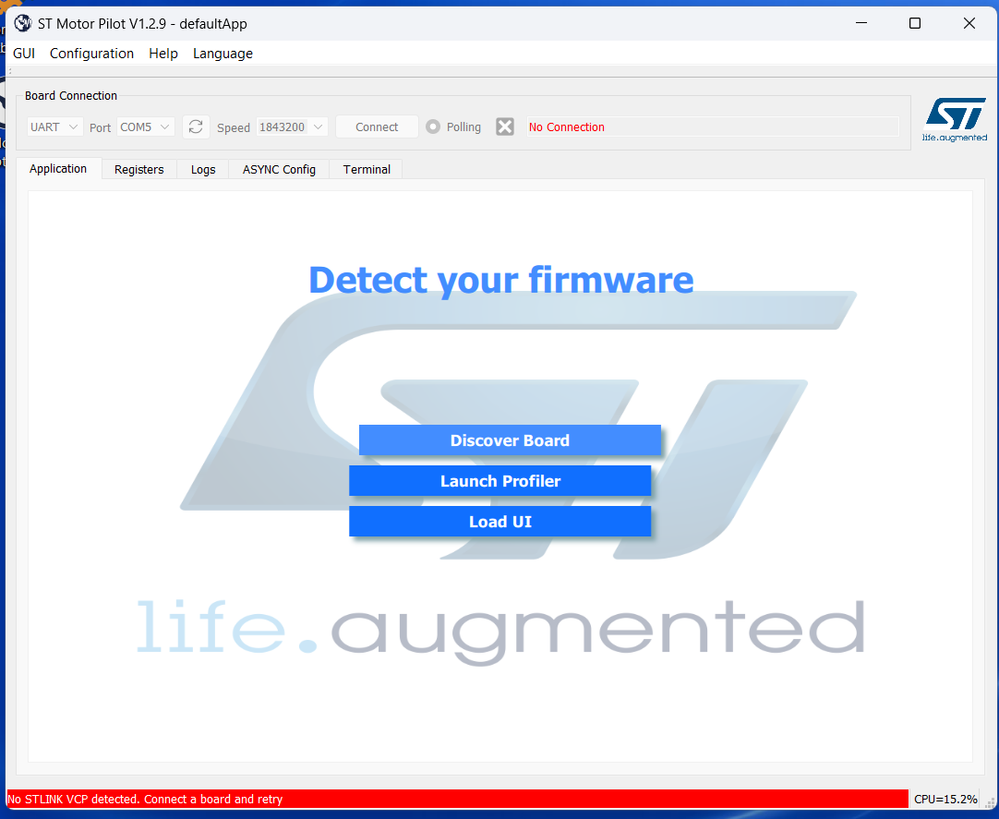Click the Connect button

377,127
